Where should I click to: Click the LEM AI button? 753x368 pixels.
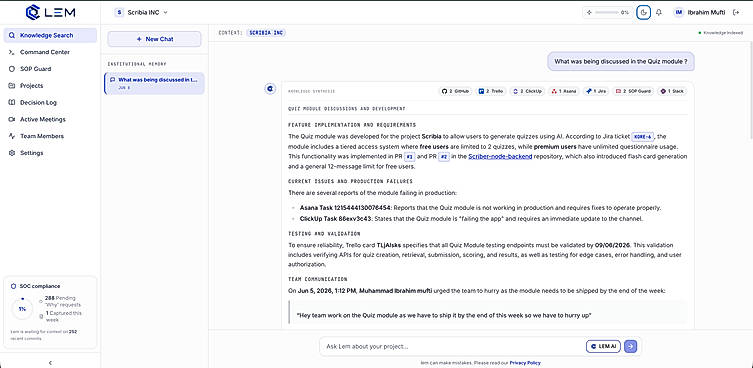pos(603,346)
